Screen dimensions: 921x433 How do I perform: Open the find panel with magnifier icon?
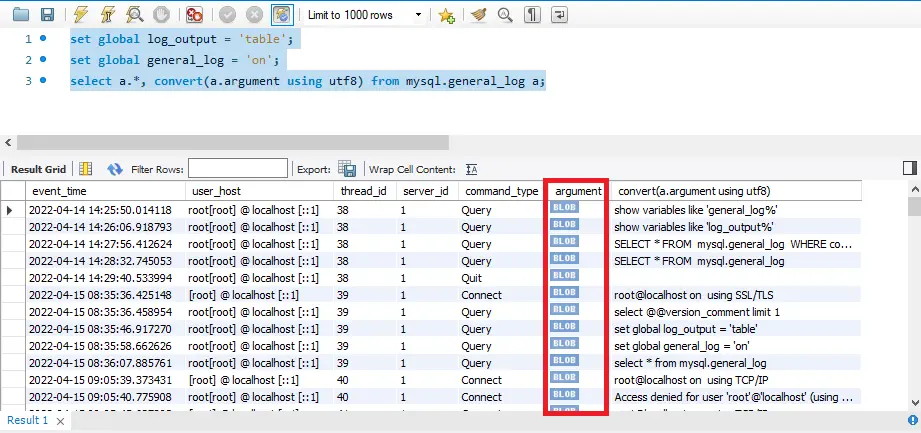pyautogui.click(x=505, y=15)
